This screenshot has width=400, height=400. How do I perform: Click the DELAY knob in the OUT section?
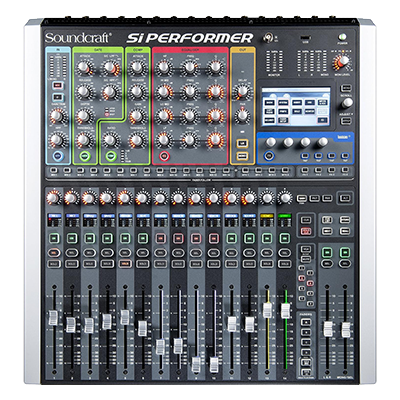pos(242,91)
